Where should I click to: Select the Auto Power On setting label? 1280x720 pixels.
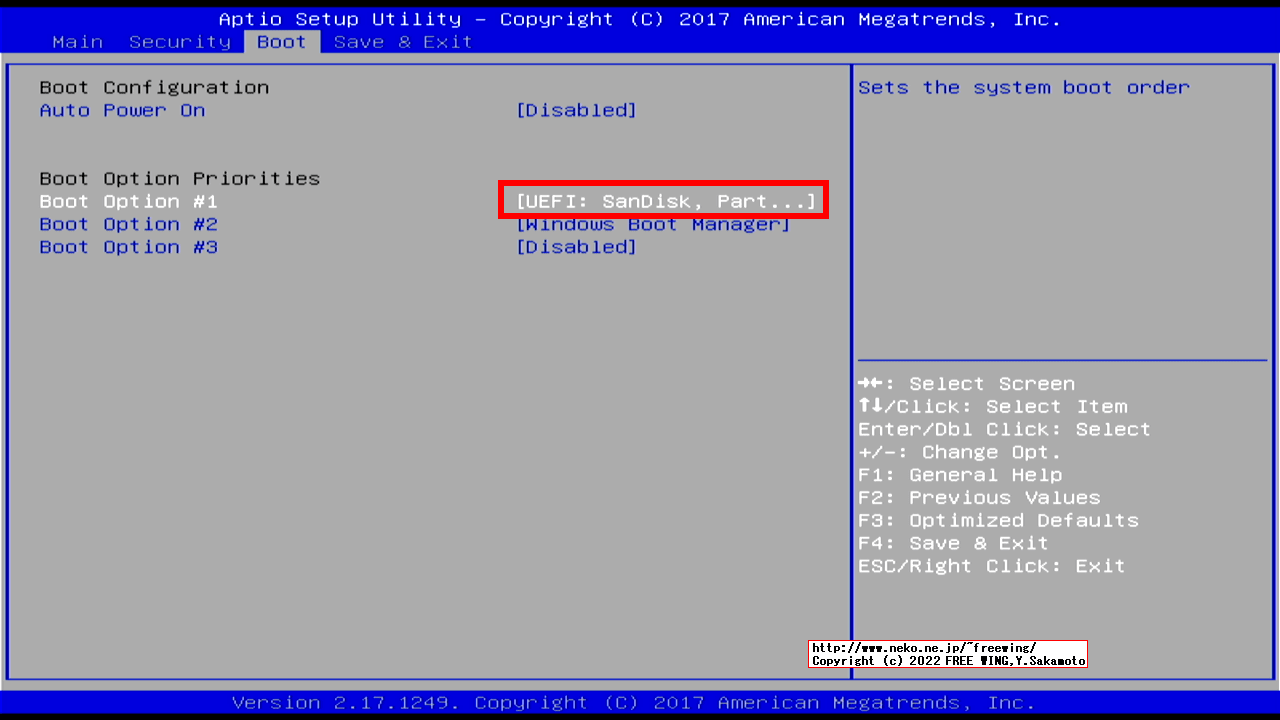click(122, 111)
